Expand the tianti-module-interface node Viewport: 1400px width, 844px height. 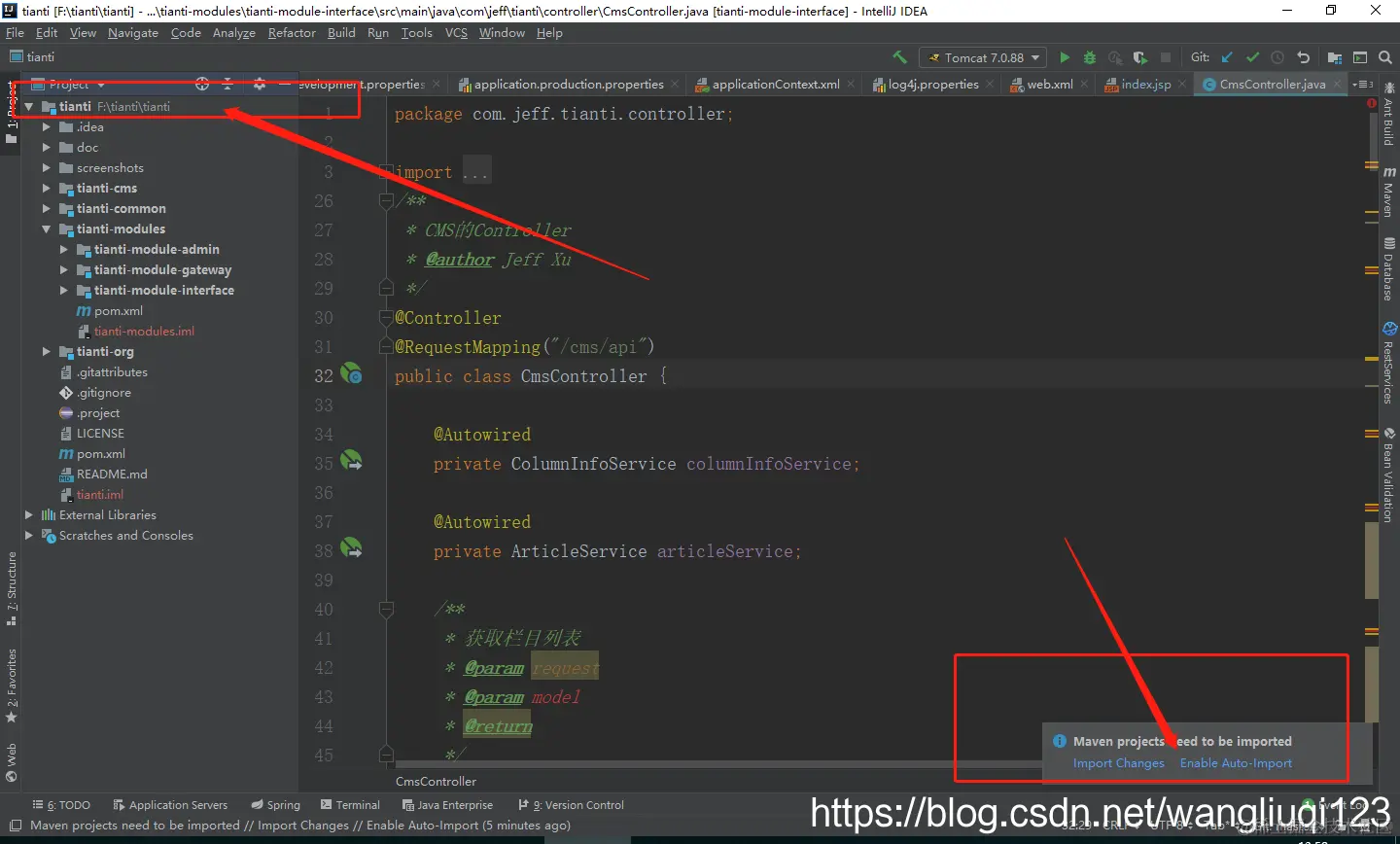64,290
